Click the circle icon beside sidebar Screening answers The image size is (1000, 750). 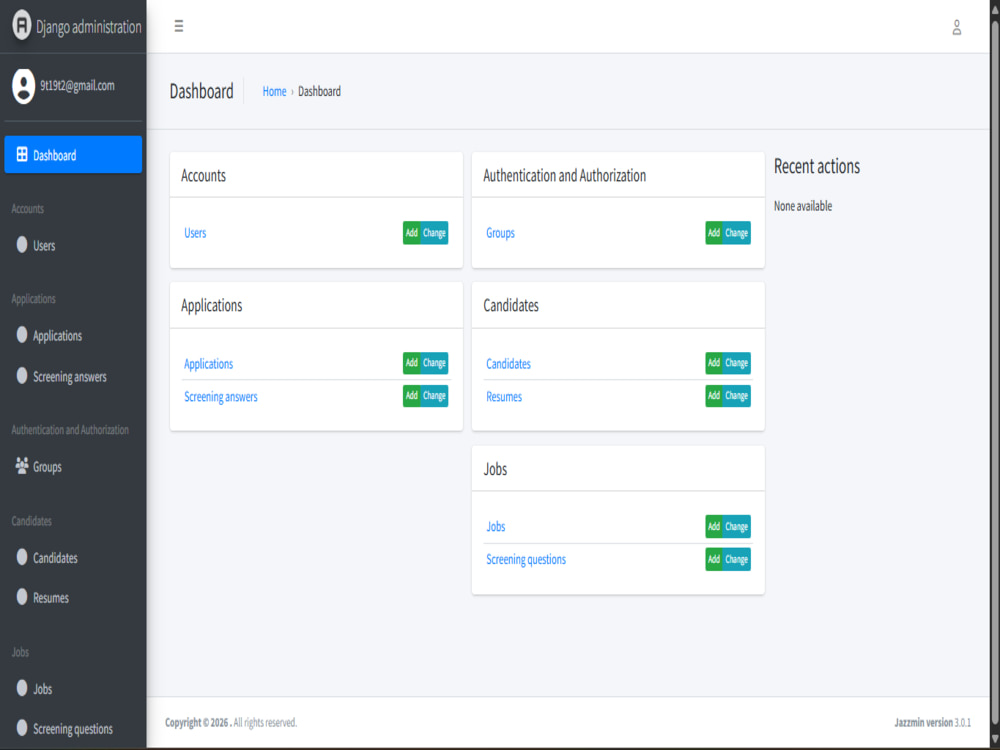point(22,376)
